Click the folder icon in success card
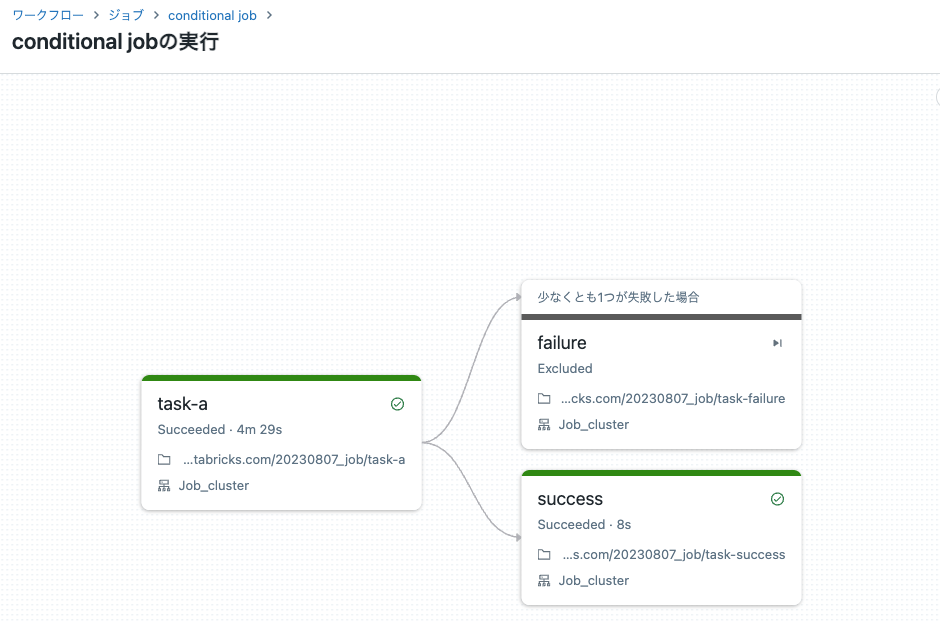This screenshot has width=940, height=624. pos(544,554)
